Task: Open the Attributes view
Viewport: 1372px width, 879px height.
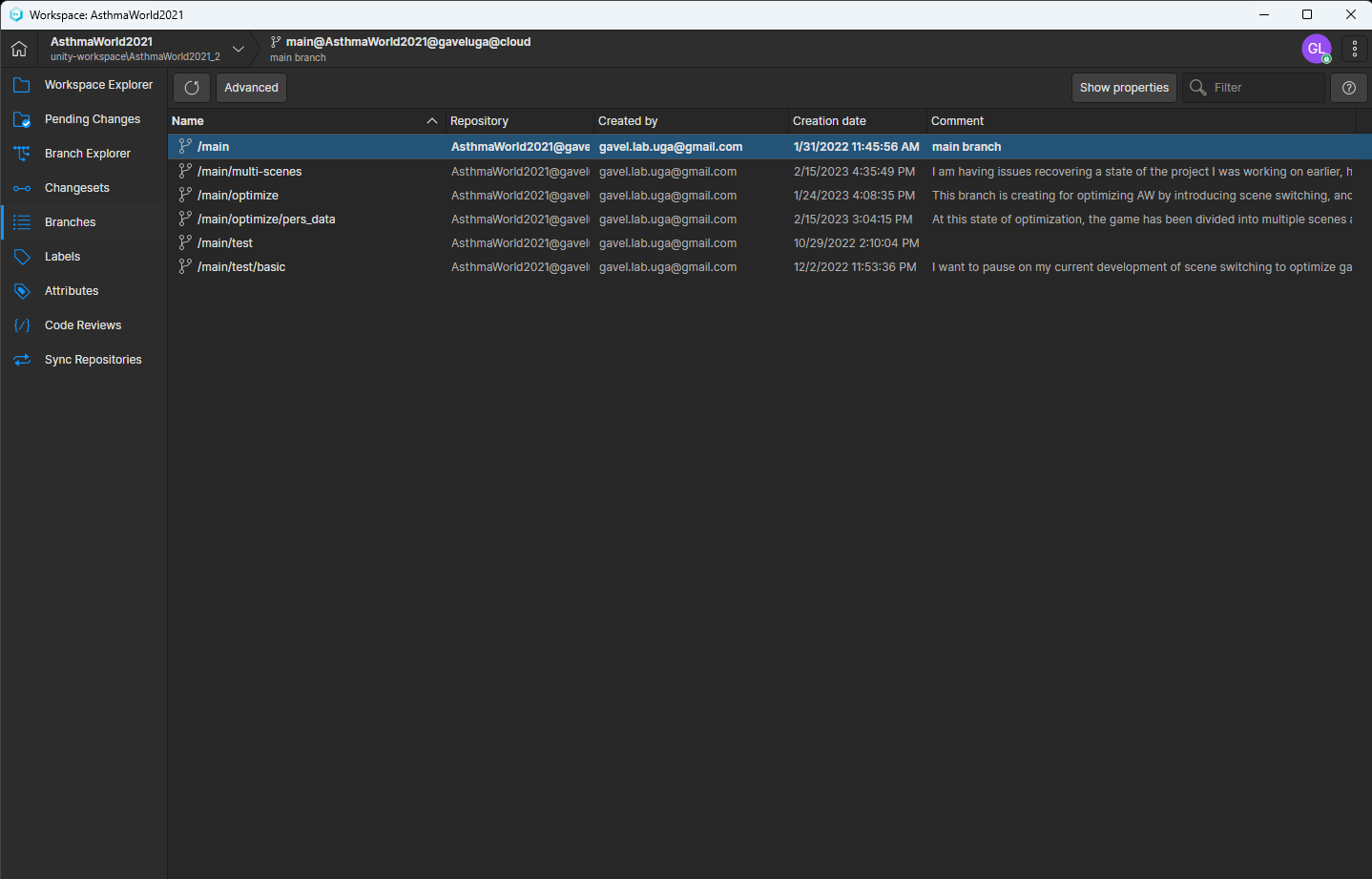Action: (72, 290)
